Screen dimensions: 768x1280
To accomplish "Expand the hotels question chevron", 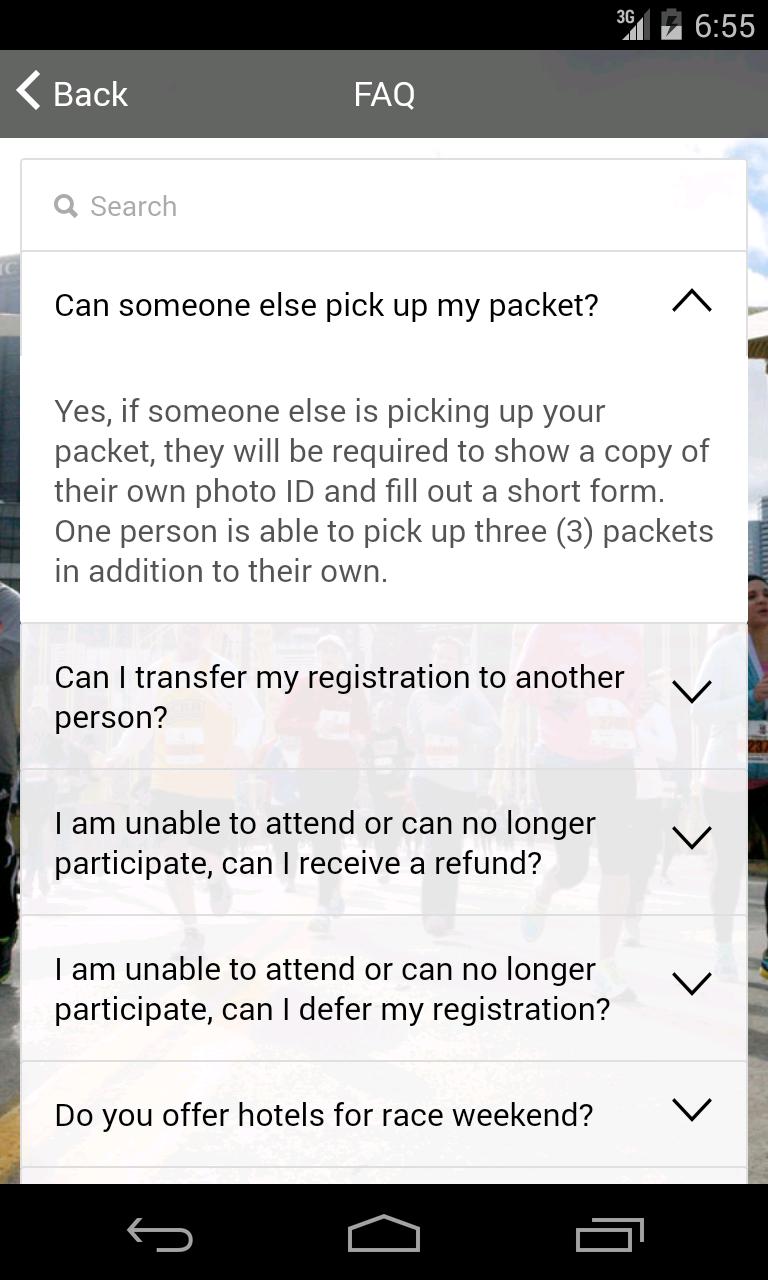I will 692,1110.
